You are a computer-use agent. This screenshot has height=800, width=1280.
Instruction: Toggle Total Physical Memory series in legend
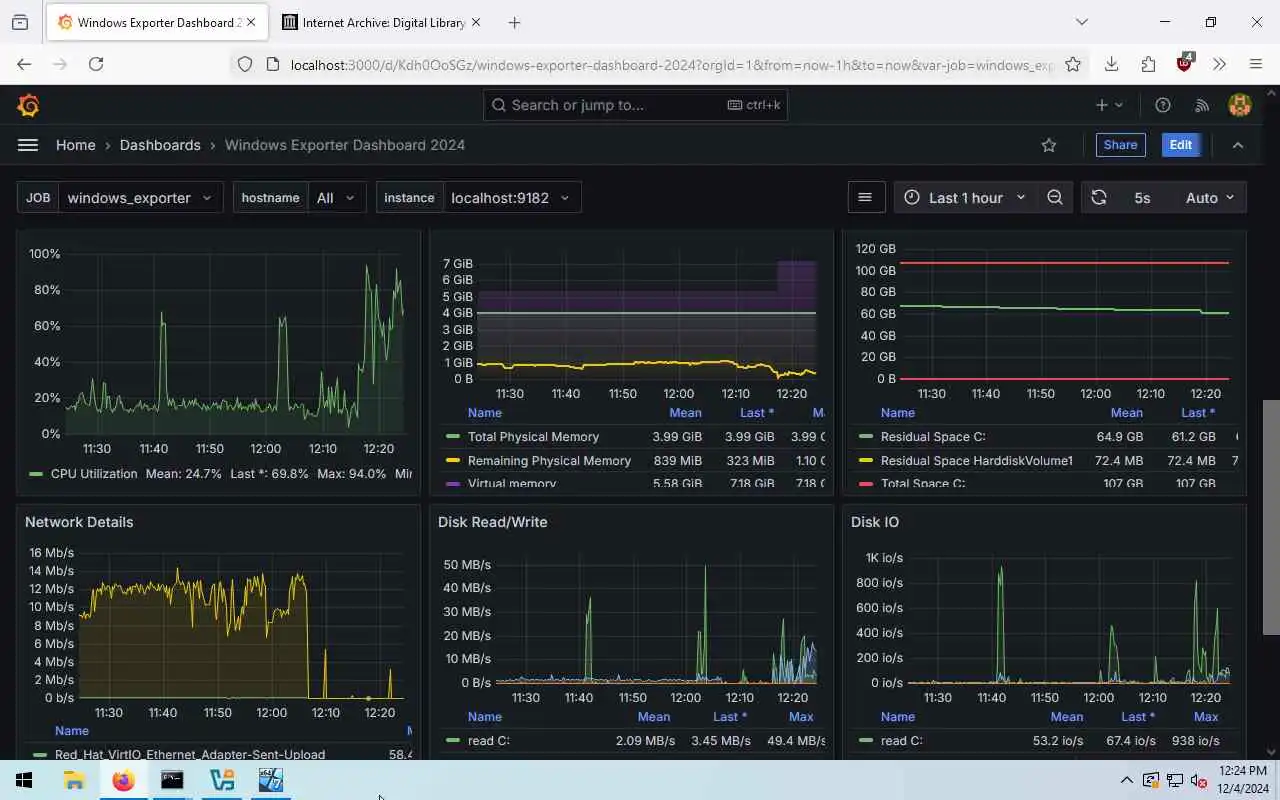tap(533, 437)
